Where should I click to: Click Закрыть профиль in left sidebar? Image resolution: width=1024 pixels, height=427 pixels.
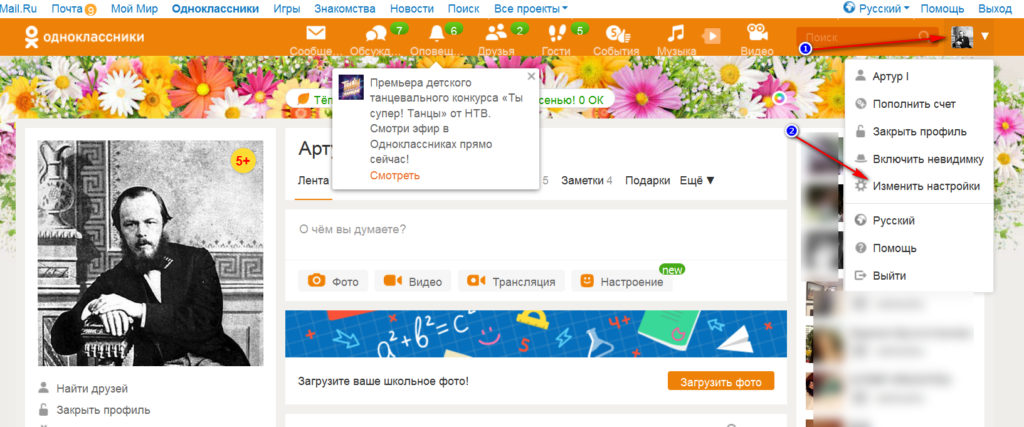point(103,410)
